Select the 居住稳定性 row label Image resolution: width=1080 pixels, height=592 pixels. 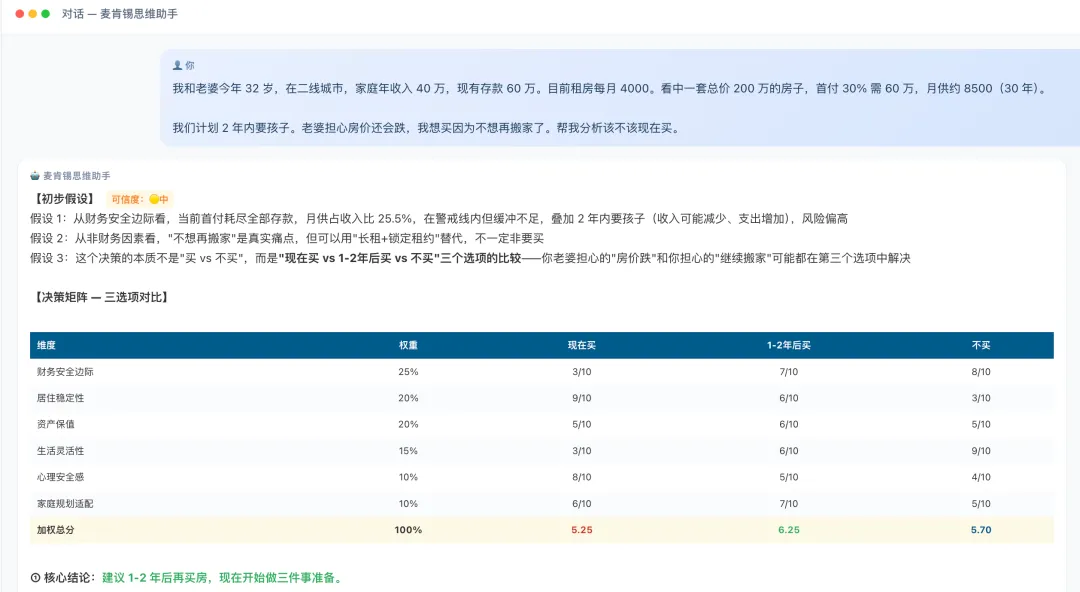point(61,398)
